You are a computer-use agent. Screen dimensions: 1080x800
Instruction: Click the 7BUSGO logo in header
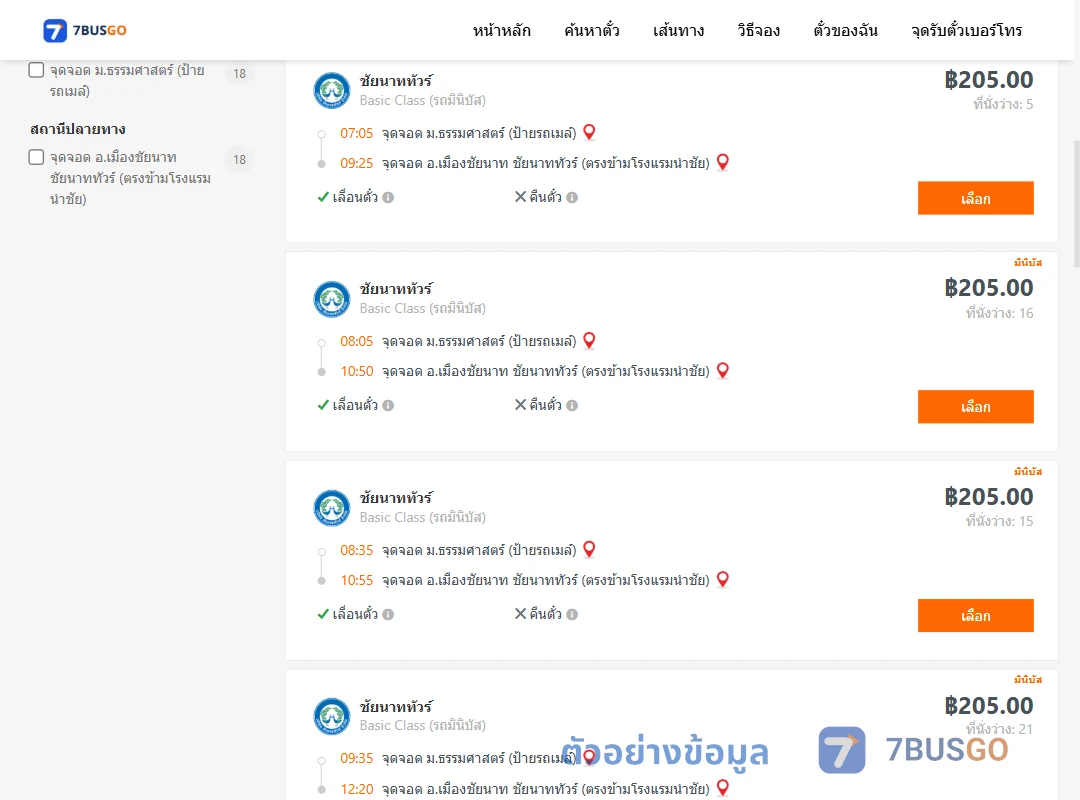(85, 30)
